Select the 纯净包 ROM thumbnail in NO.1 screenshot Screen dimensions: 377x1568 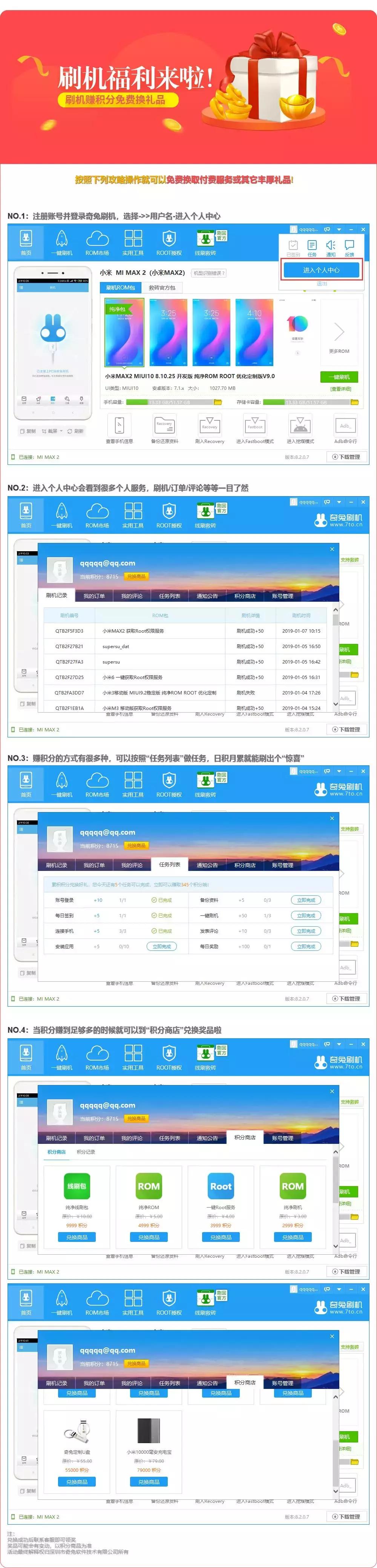pyautogui.click(x=124, y=332)
